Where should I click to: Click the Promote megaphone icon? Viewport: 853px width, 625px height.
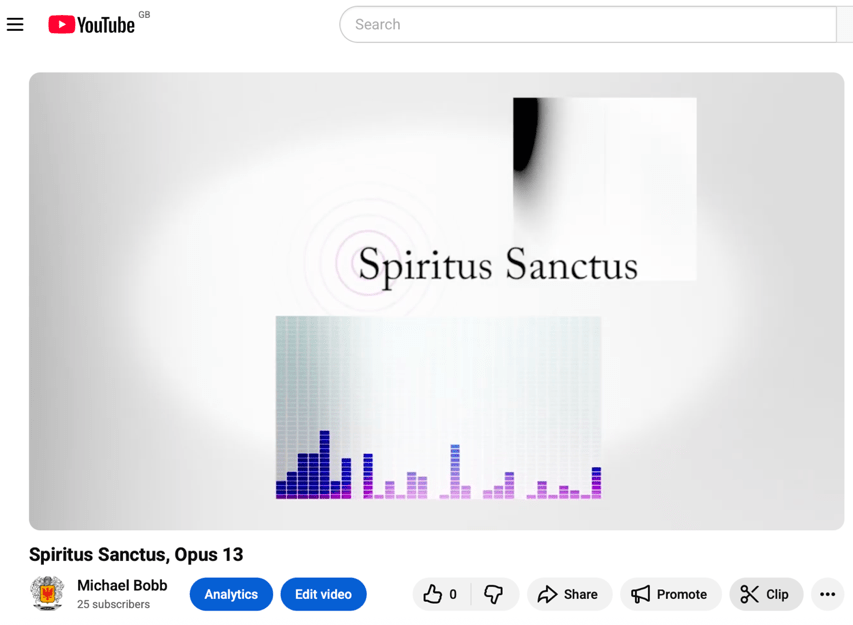[x=641, y=594]
